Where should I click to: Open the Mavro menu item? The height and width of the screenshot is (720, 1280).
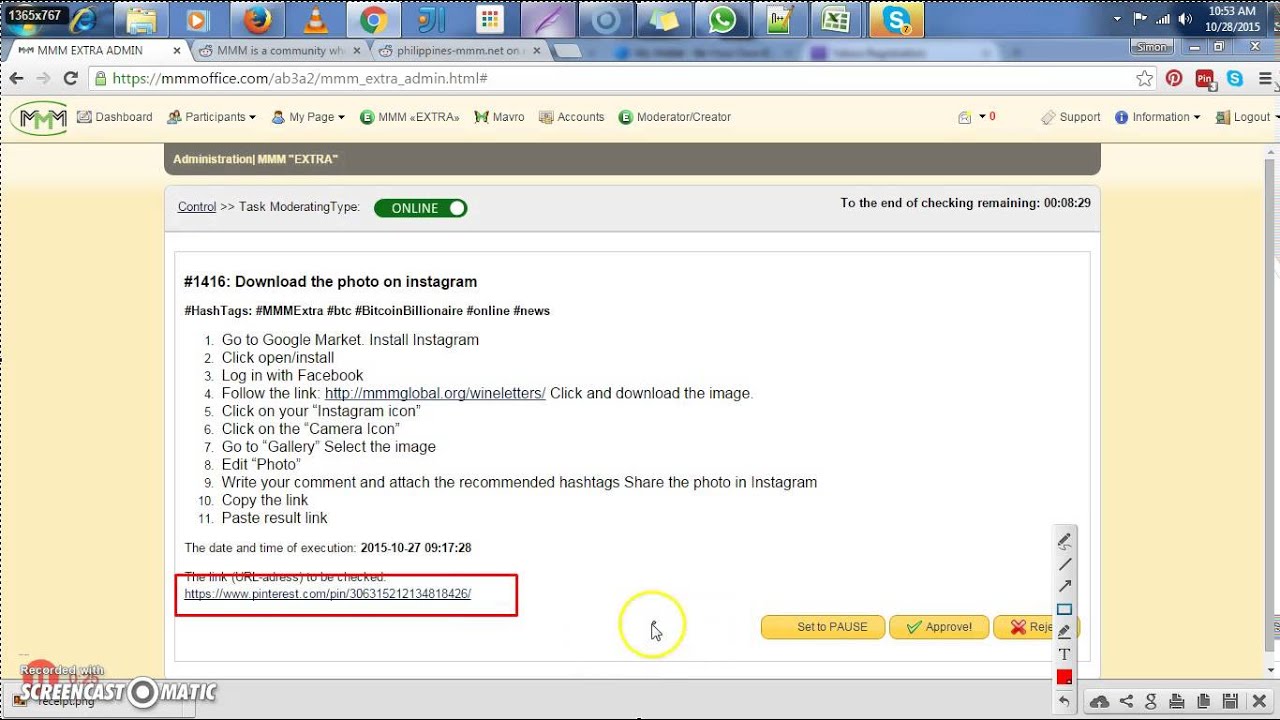(500, 117)
